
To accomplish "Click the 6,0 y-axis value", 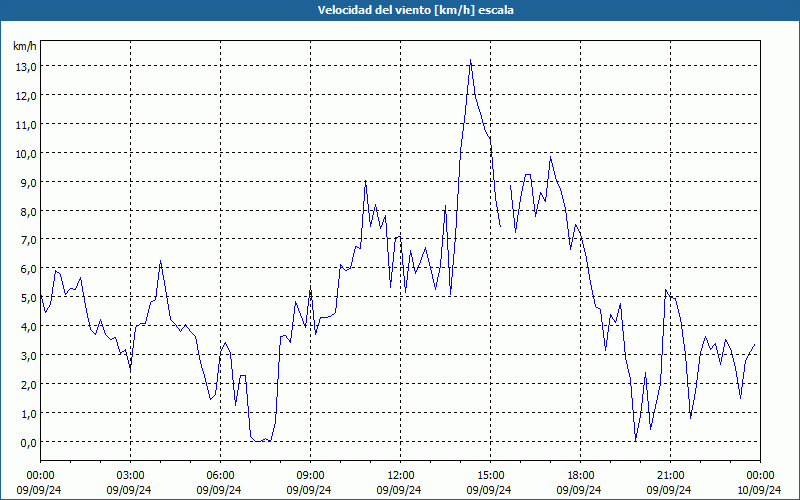I will click(29, 269).
